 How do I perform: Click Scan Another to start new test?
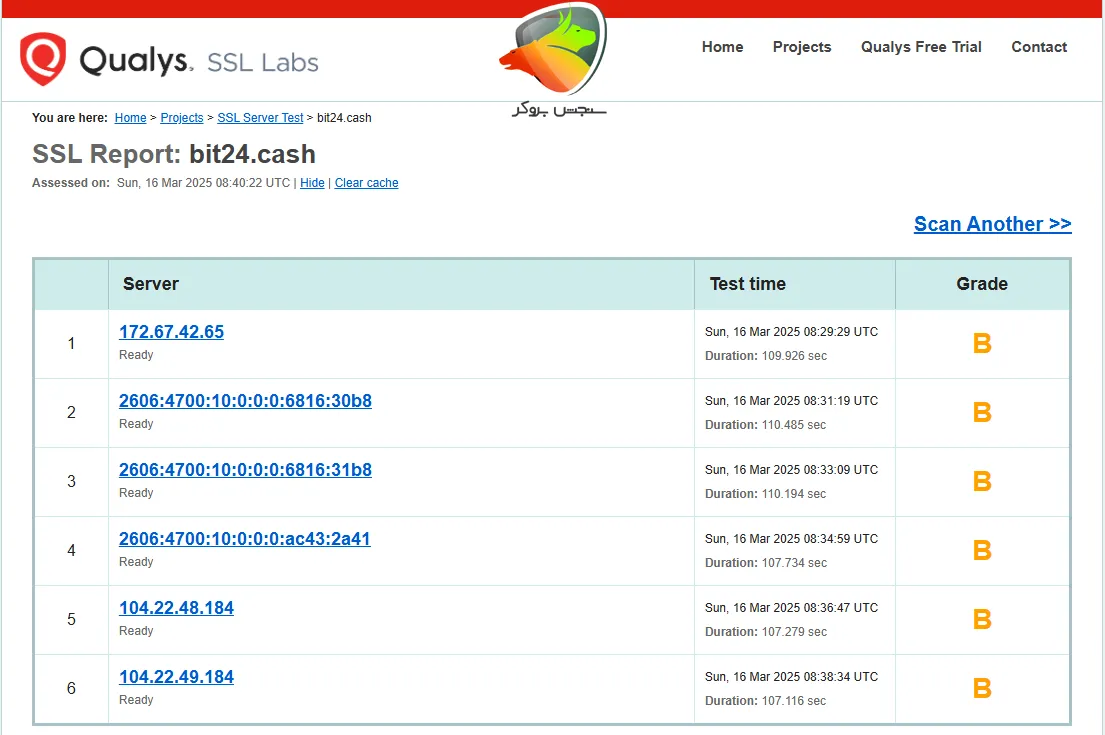point(991,224)
